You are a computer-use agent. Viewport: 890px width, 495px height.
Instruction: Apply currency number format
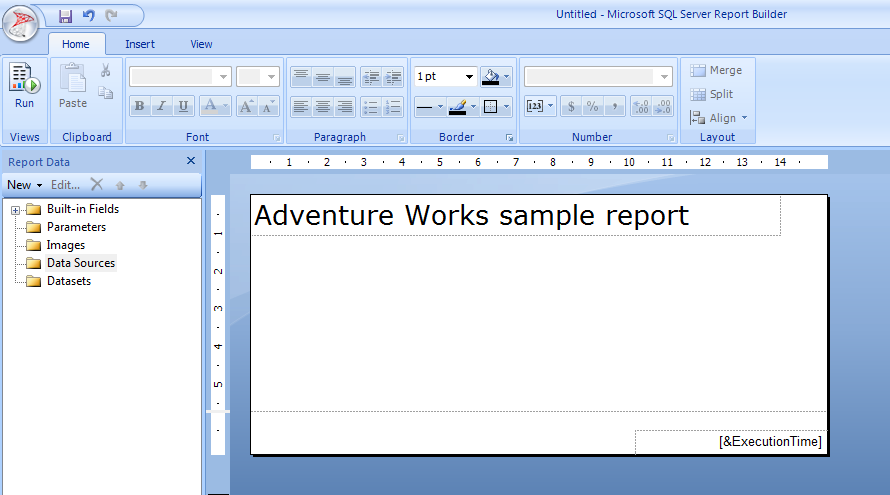coord(571,106)
